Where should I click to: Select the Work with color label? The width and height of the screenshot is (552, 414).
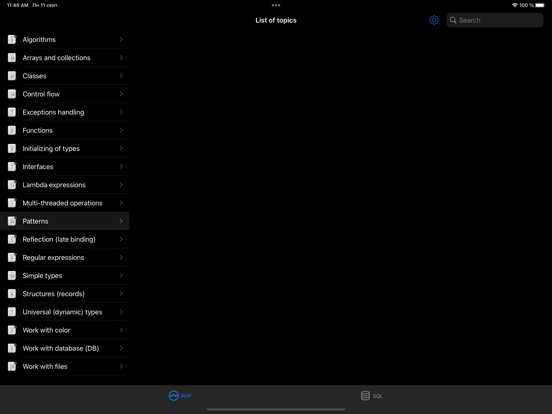[46, 330]
